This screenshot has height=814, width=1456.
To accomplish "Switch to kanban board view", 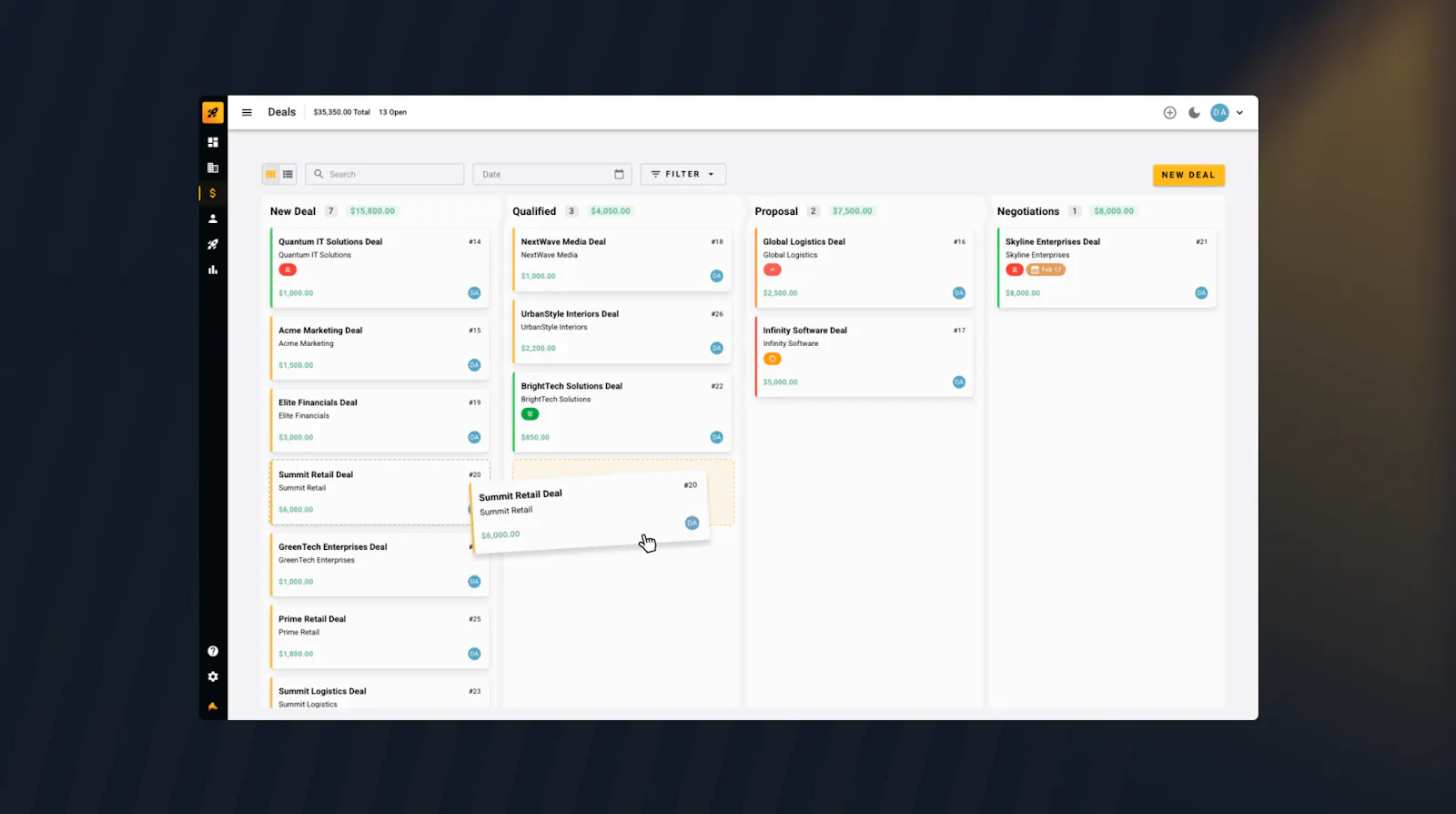I will 270,174.
